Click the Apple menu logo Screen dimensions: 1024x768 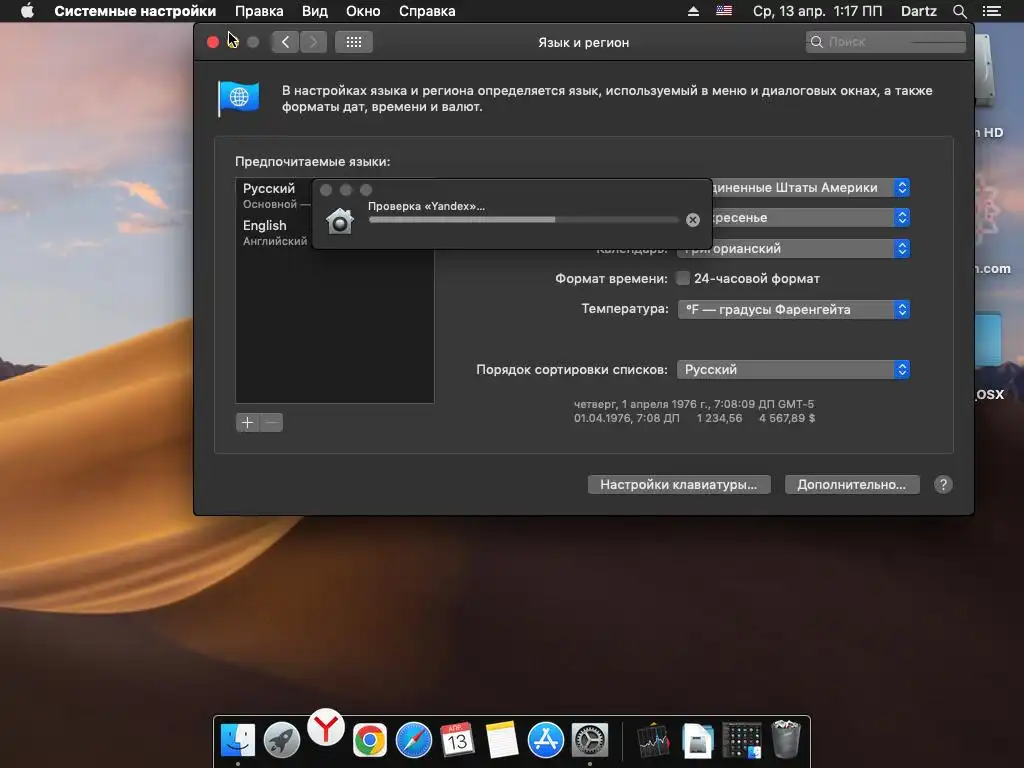pyautogui.click(x=27, y=11)
